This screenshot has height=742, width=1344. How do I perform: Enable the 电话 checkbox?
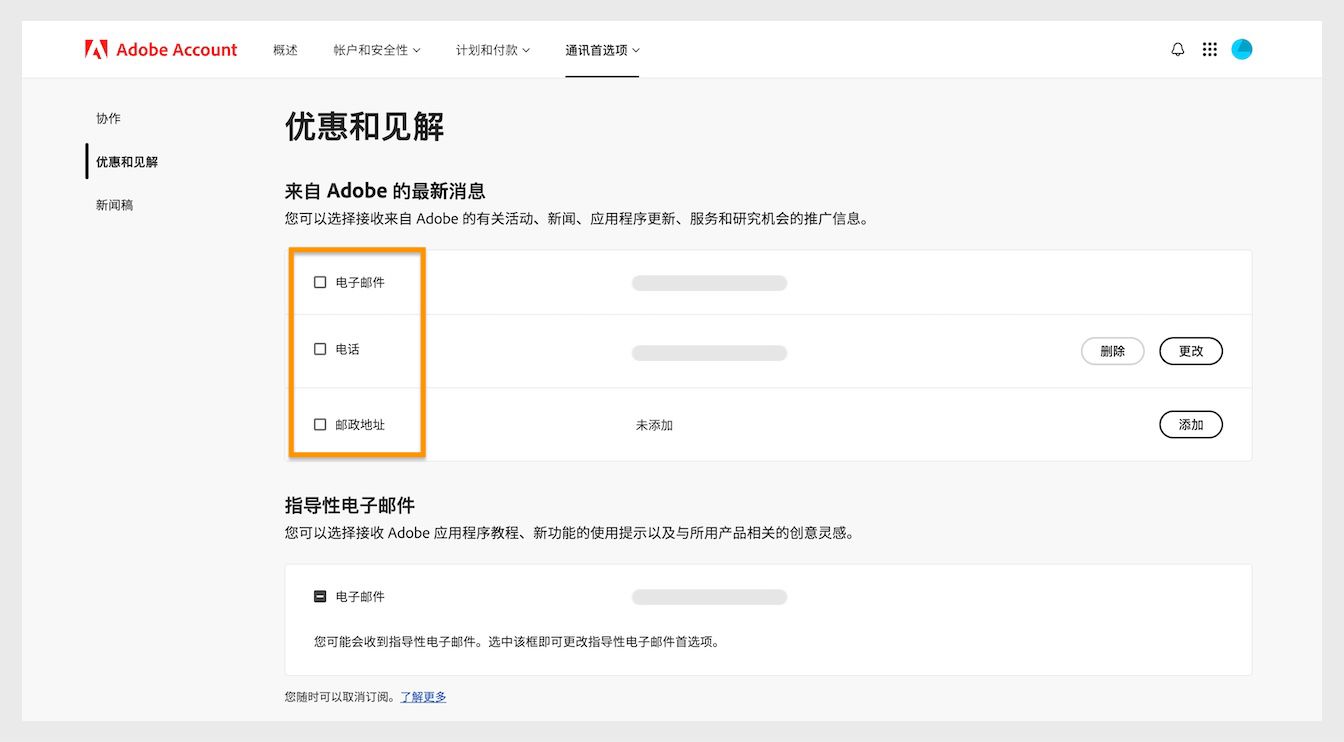point(320,349)
